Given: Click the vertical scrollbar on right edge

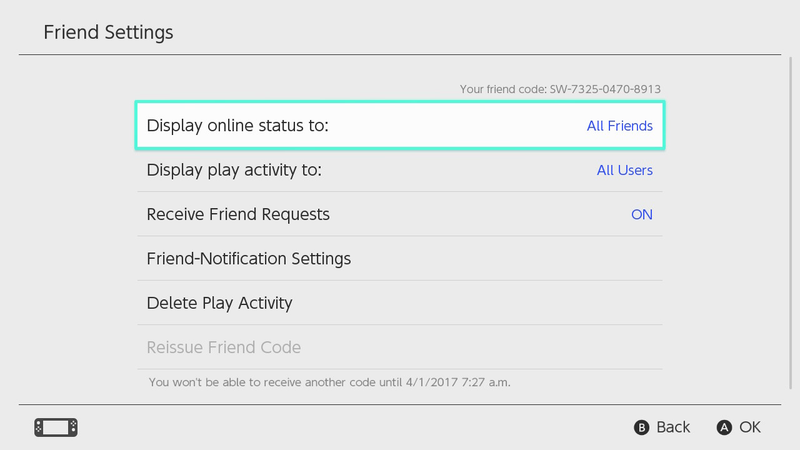Looking at the screenshot, I should pyautogui.click(x=791, y=223).
